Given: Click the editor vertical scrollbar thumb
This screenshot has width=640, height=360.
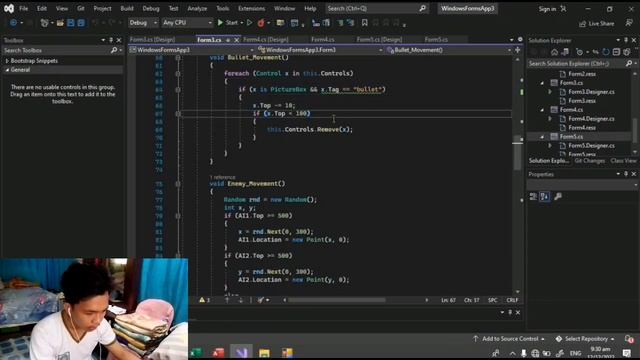Looking at the screenshot, I should click(518, 153).
